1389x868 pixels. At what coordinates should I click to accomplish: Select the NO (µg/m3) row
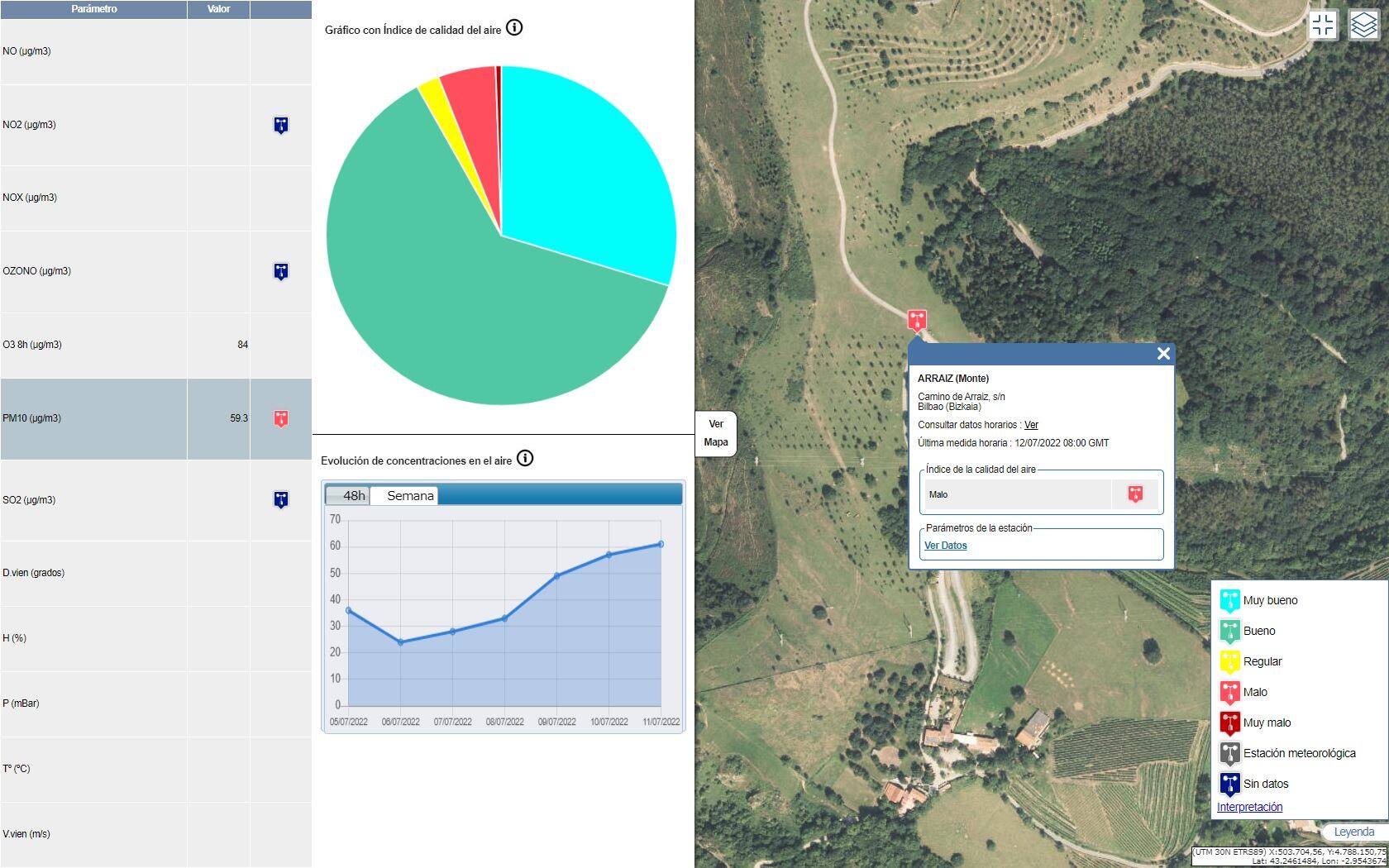pos(155,51)
